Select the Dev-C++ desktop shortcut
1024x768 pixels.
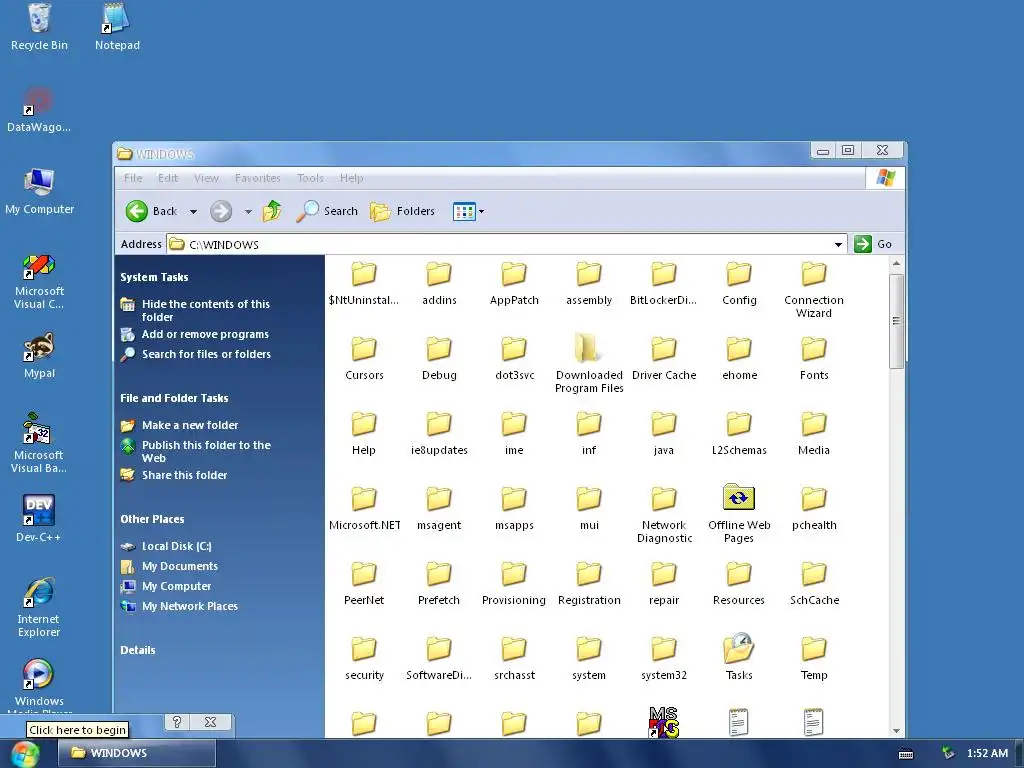[x=39, y=518]
